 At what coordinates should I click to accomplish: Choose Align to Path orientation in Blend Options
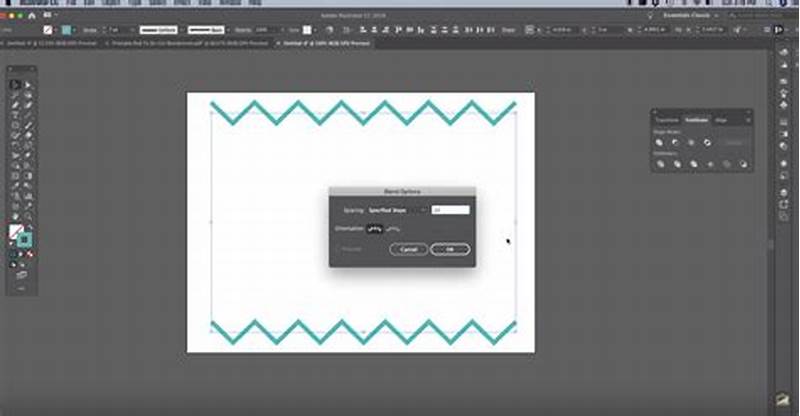392,229
